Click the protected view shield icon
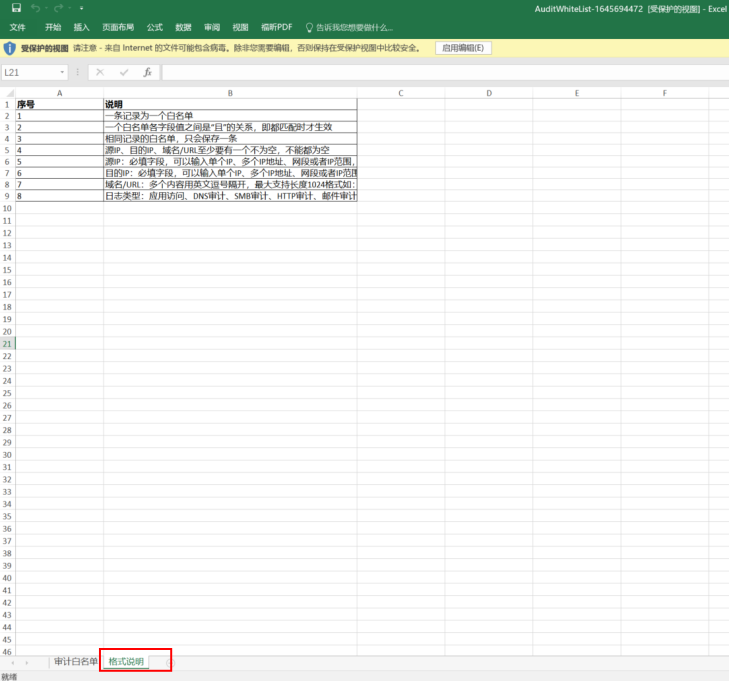Screen dimensions: 729x681 (10, 48)
